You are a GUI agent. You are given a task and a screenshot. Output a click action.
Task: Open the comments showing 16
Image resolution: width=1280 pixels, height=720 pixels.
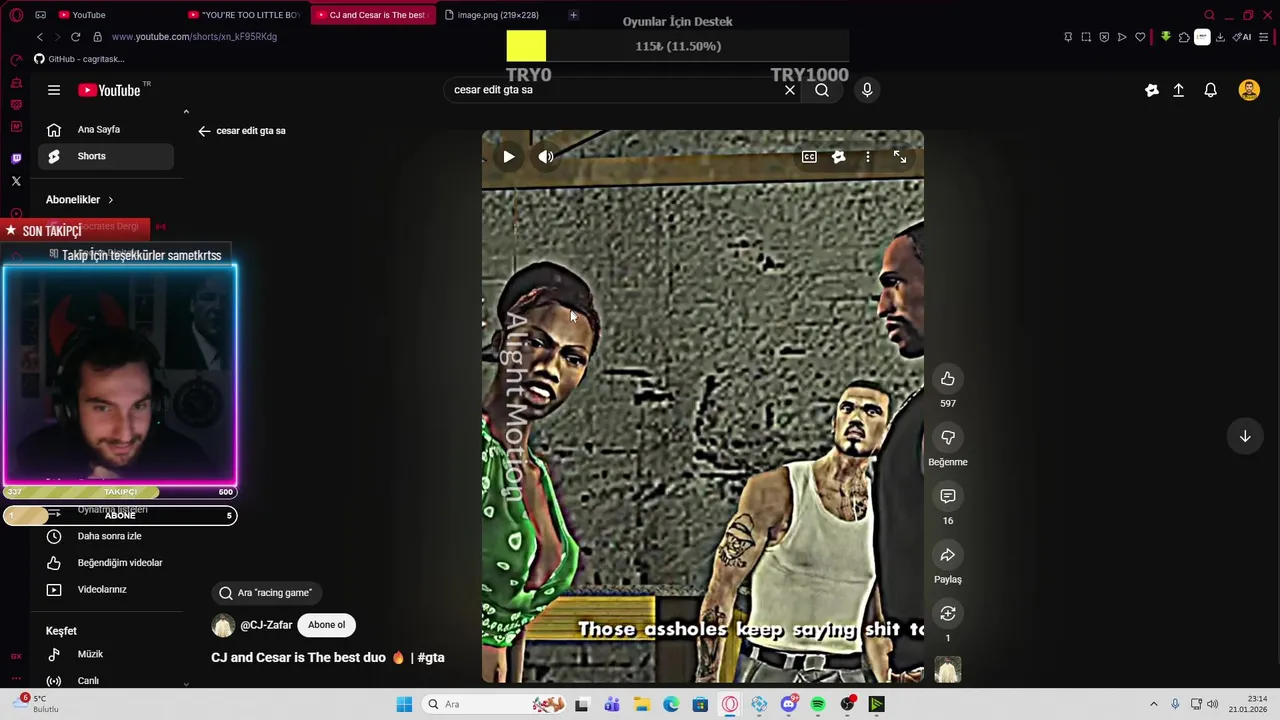click(x=948, y=496)
